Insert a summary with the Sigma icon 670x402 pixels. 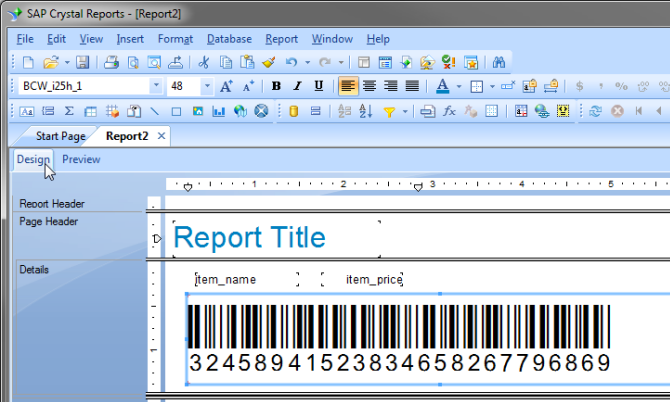(69, 112)
